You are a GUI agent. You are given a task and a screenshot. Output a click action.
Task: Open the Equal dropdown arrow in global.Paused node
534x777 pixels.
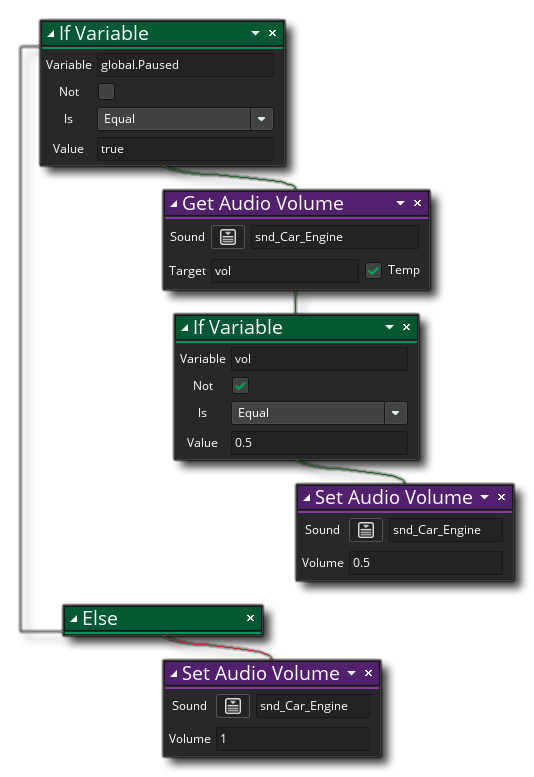(262, 119)
